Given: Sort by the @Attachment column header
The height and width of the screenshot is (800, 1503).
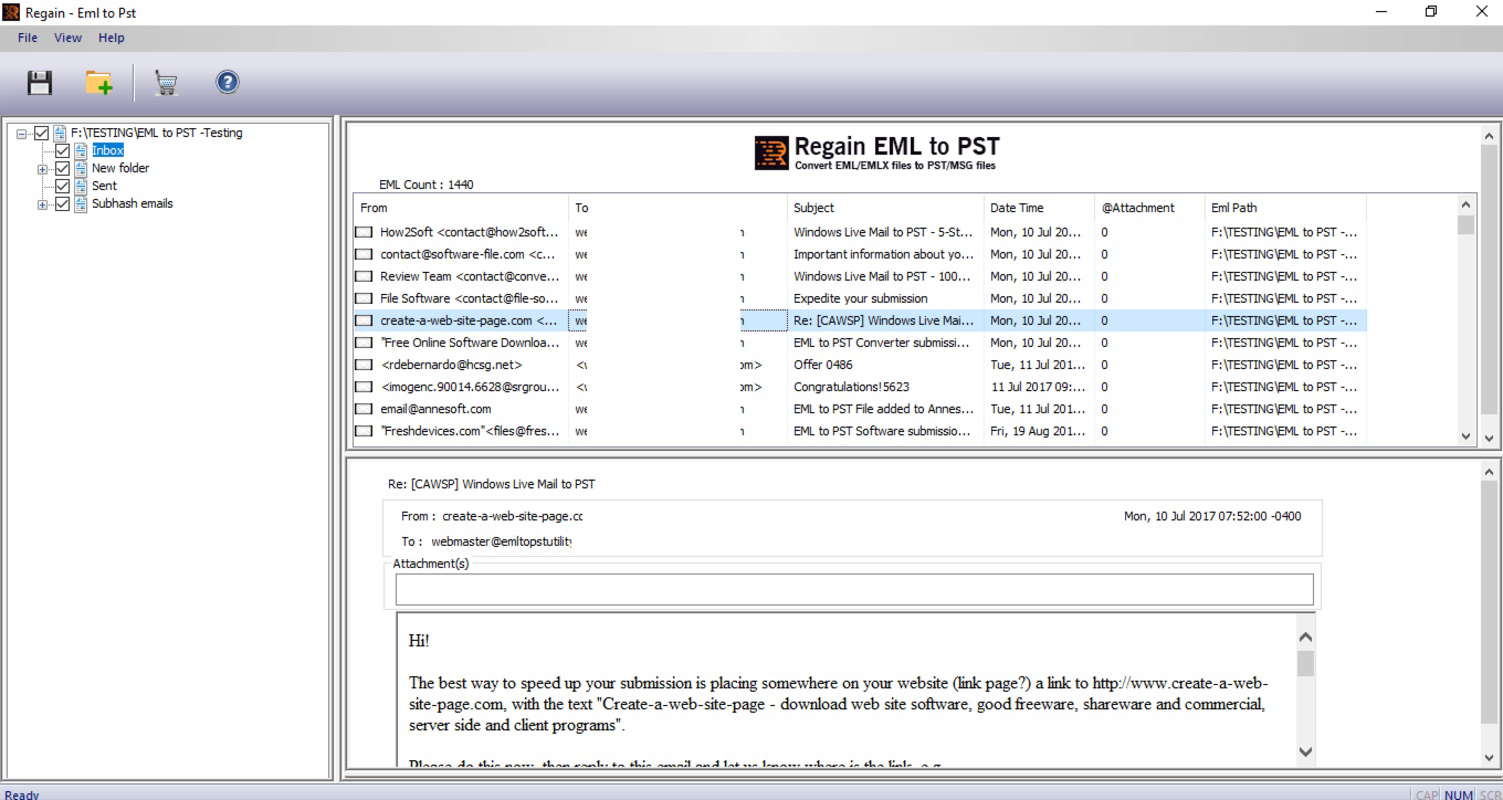Looking at the screenshot, I should click(x=1150, y=208).
